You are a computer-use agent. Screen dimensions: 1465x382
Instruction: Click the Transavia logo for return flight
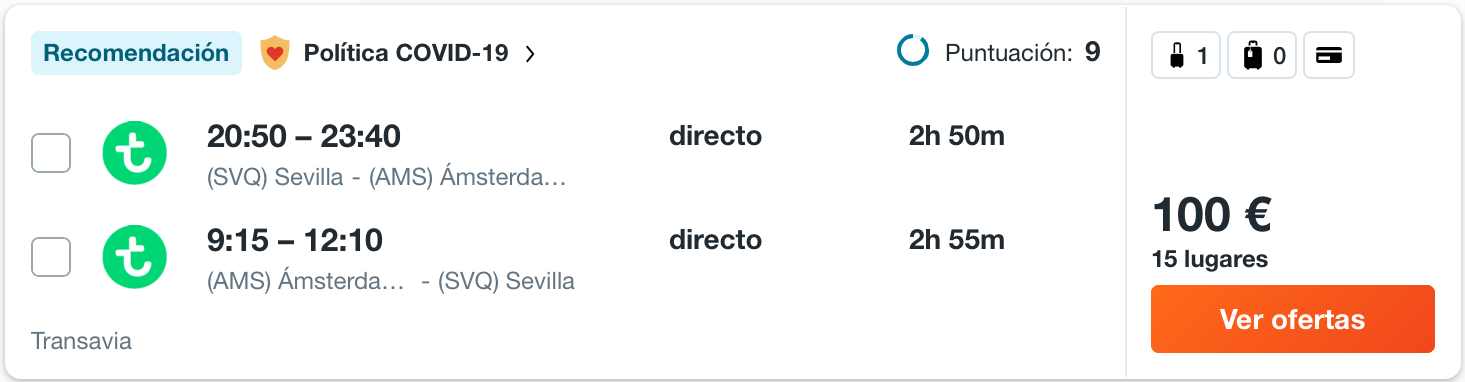[135, 258]
